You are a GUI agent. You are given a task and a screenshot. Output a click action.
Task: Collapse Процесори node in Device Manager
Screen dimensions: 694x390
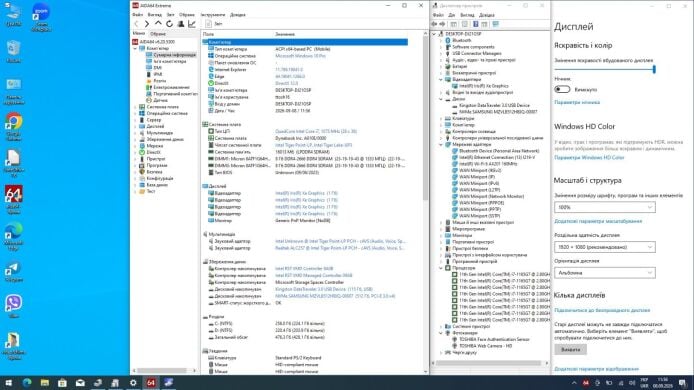click(441, 268)
